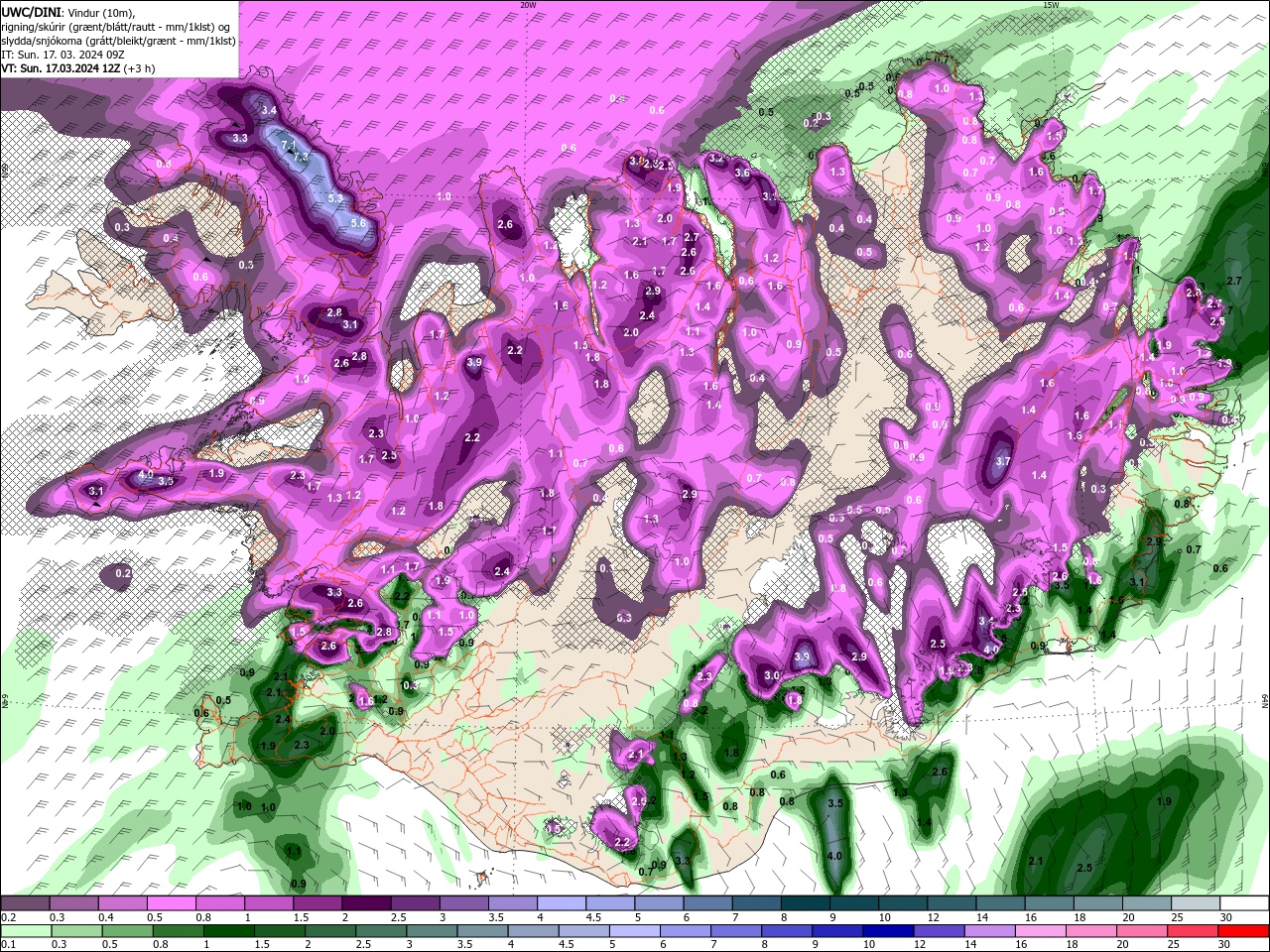Click the 5.6 snowfall value label

click(x=358, y=223)
